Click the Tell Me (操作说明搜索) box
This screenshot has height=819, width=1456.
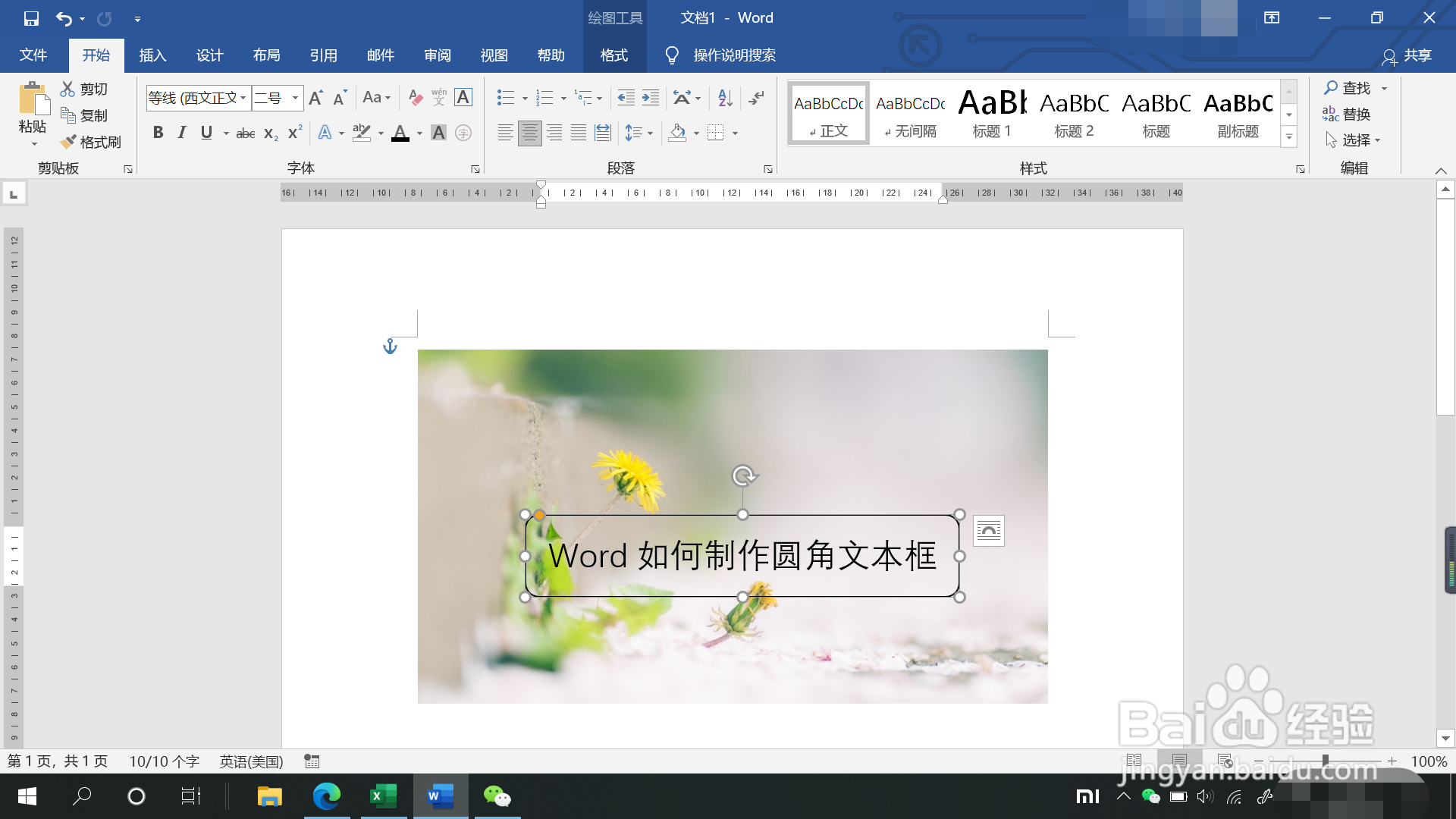[734, 55]
